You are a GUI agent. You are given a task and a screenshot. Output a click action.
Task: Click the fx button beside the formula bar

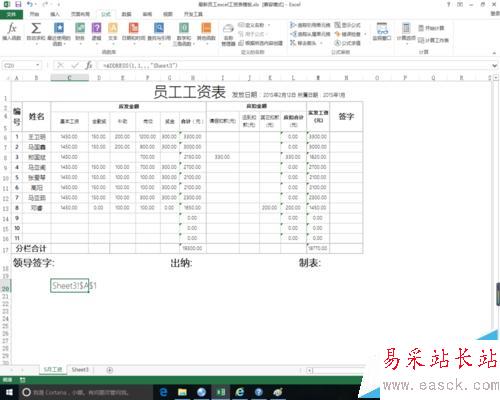(x=89, y=65)
